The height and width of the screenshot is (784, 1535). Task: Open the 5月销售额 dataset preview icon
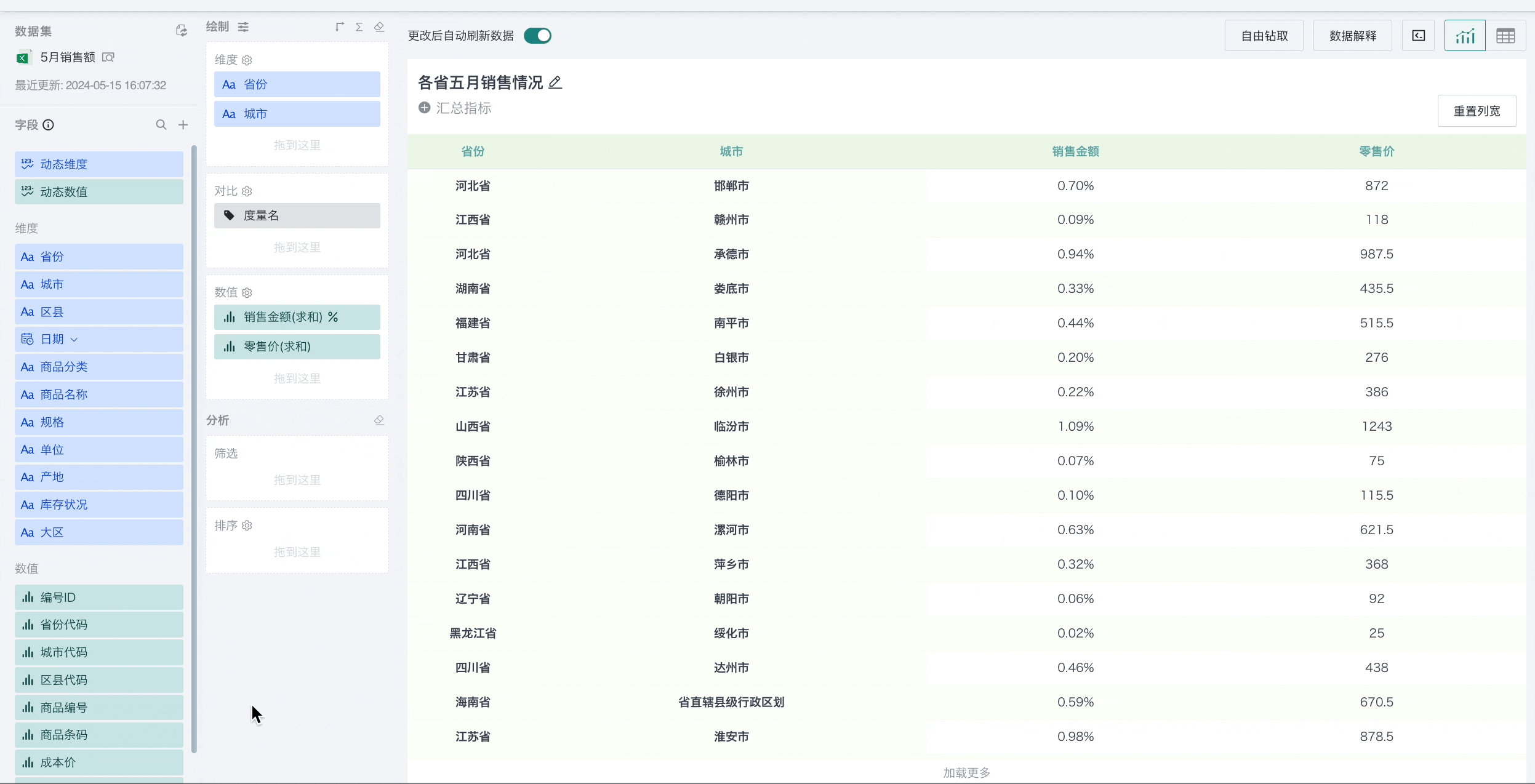tap(108, 57)
